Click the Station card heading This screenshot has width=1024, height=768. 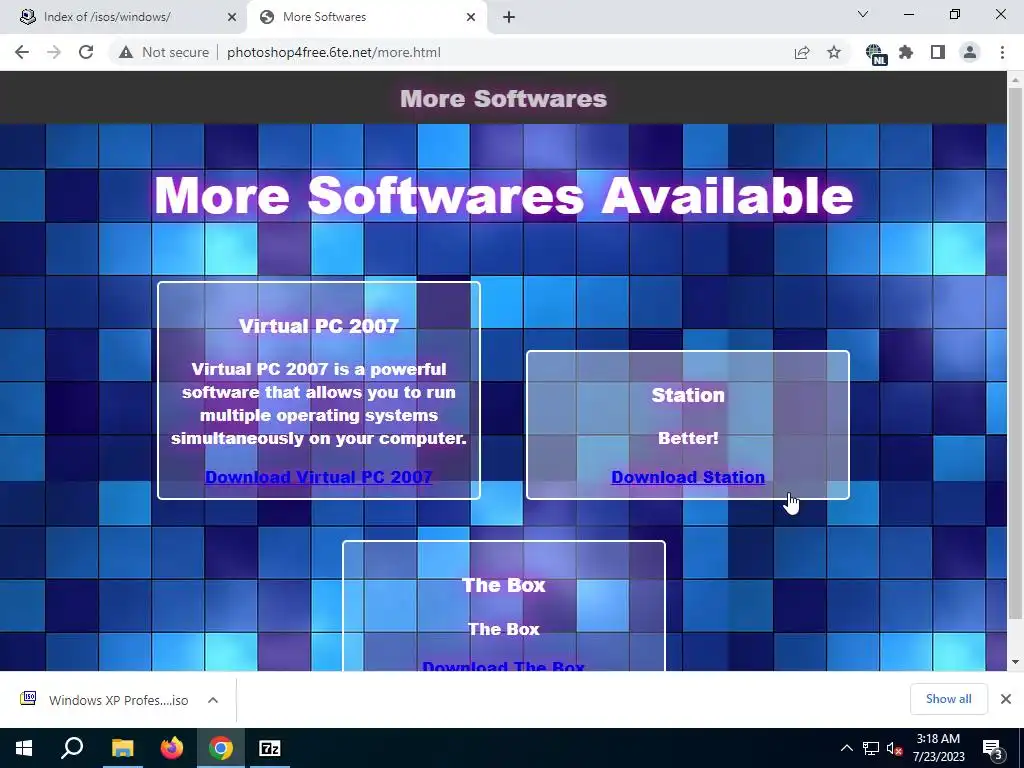coord(688,395)
